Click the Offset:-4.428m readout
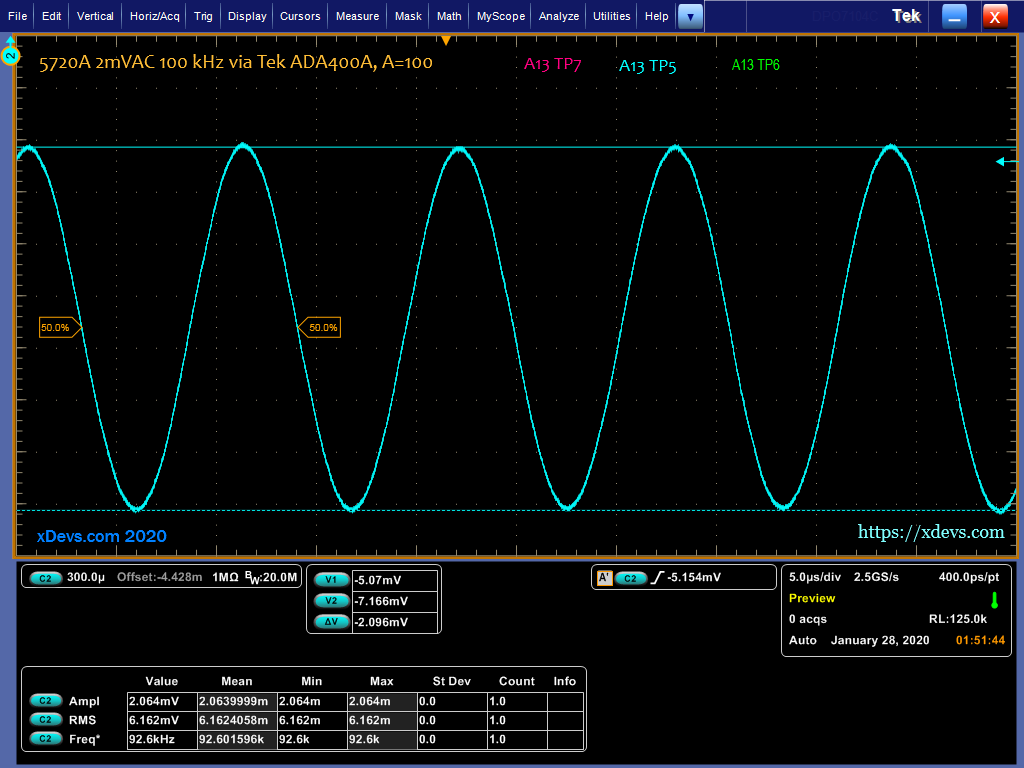Screen dimensions: 1024x768 click(159, 577)
